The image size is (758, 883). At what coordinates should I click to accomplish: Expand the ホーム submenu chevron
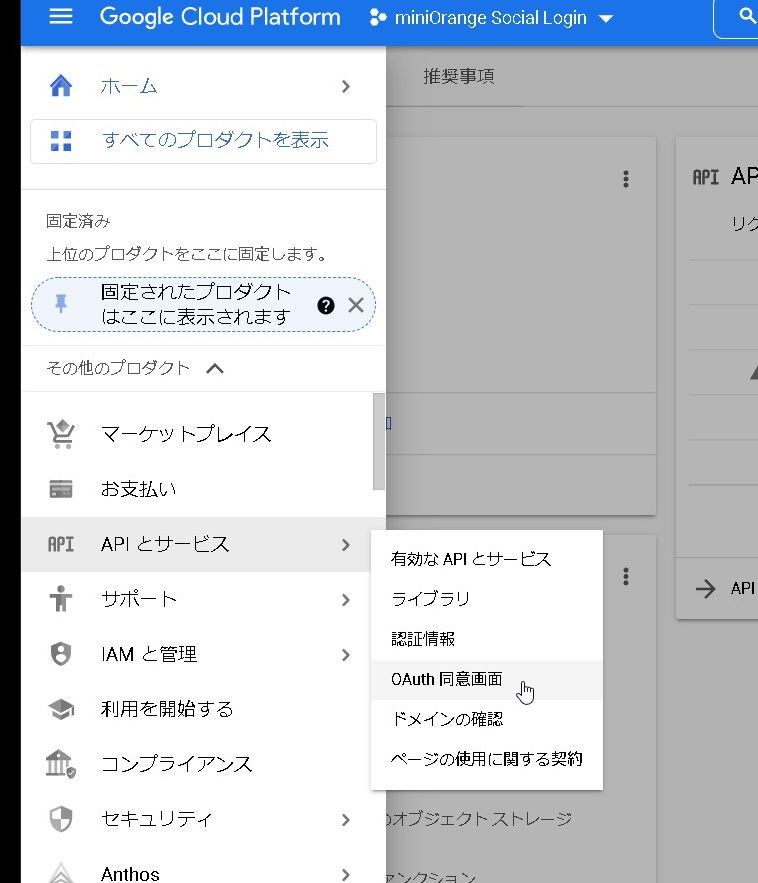pyautogui.click(x=345, y=87)
